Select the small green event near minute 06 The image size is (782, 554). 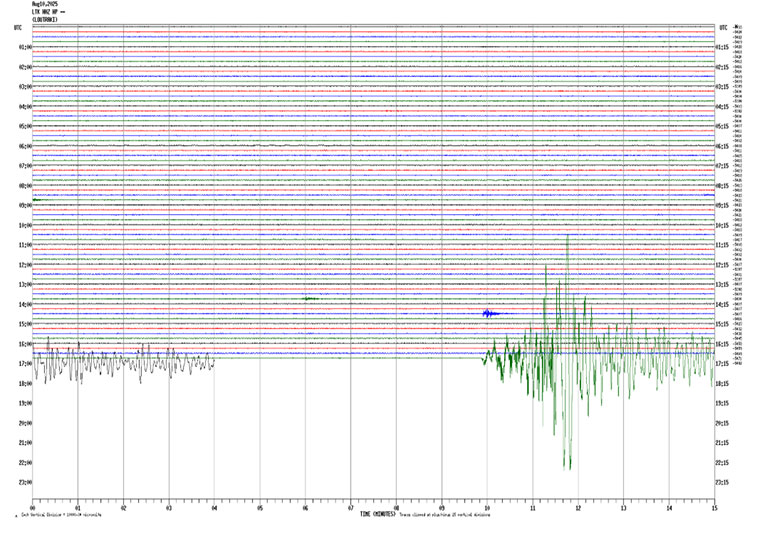coord(309,299)
